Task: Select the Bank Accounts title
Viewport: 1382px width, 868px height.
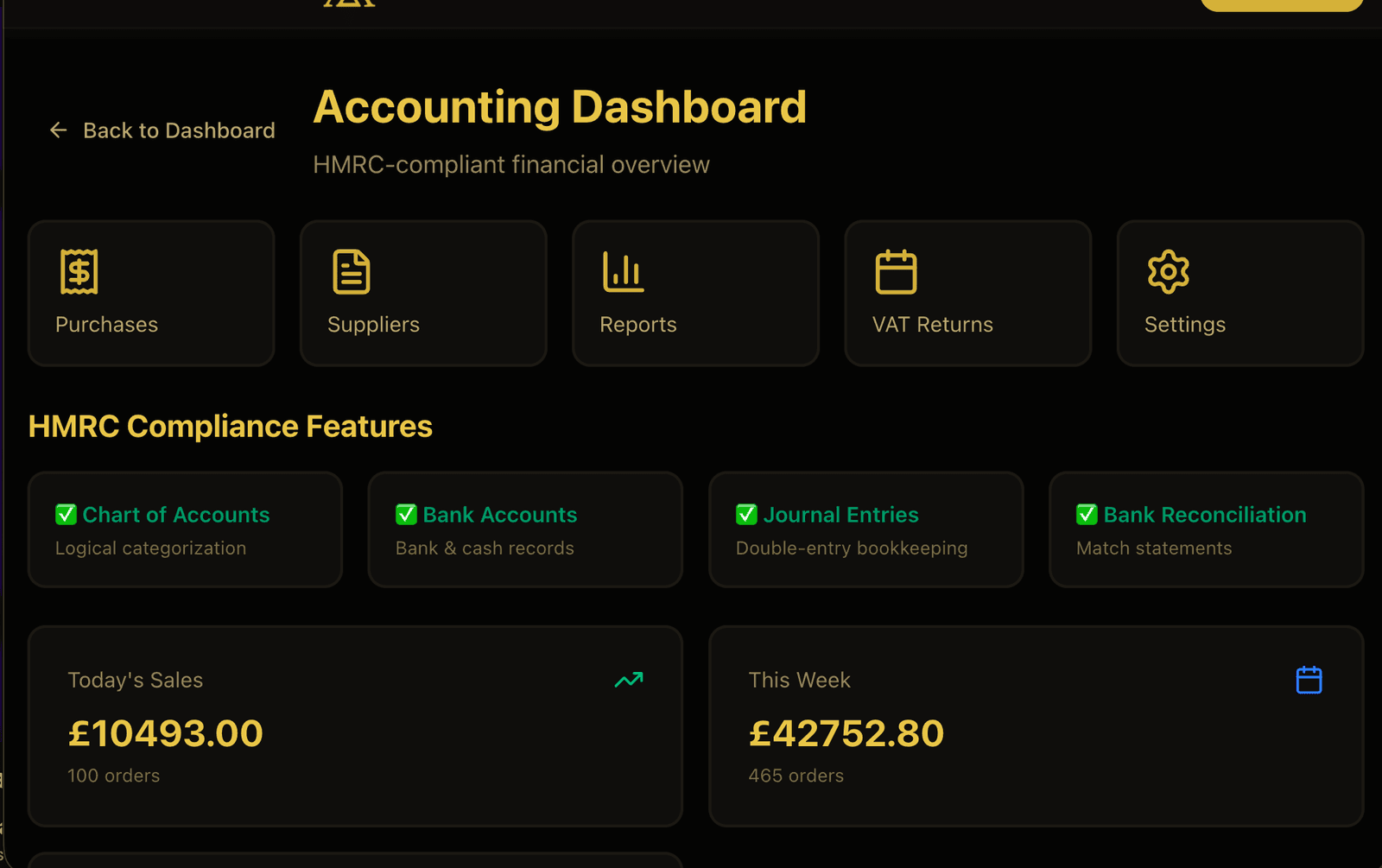Action: pyautogui.click(x=500, y=515)
